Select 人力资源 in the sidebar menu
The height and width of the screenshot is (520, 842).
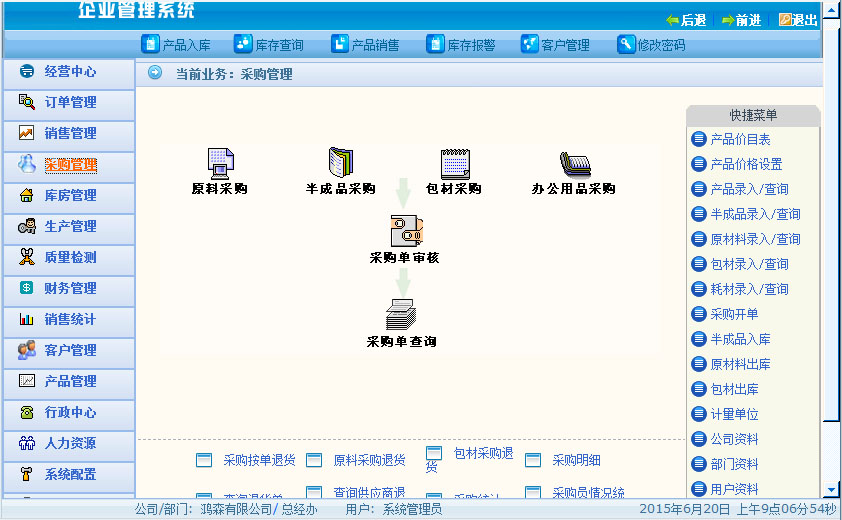pos(69,444)
